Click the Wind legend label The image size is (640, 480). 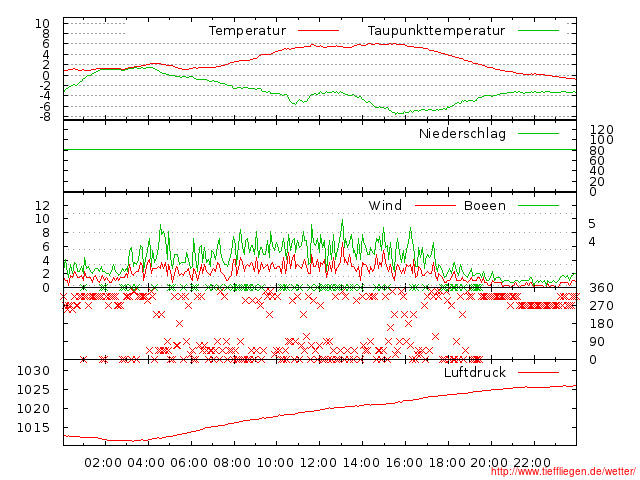click(x=385, y=205)
